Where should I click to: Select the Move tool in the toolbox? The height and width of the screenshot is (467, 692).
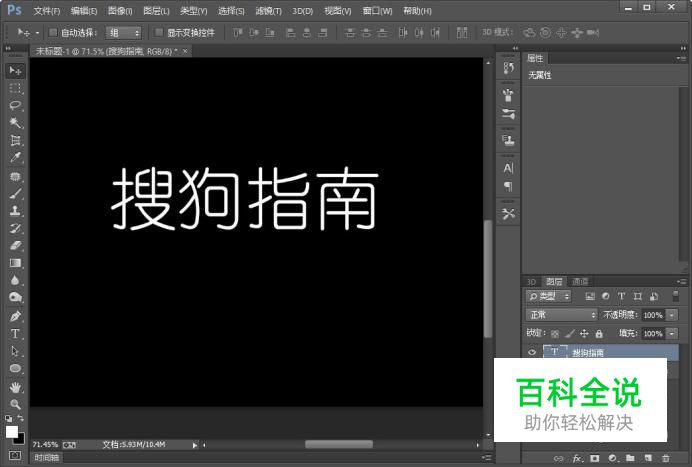pyautogui.click(x=15, y=71)
